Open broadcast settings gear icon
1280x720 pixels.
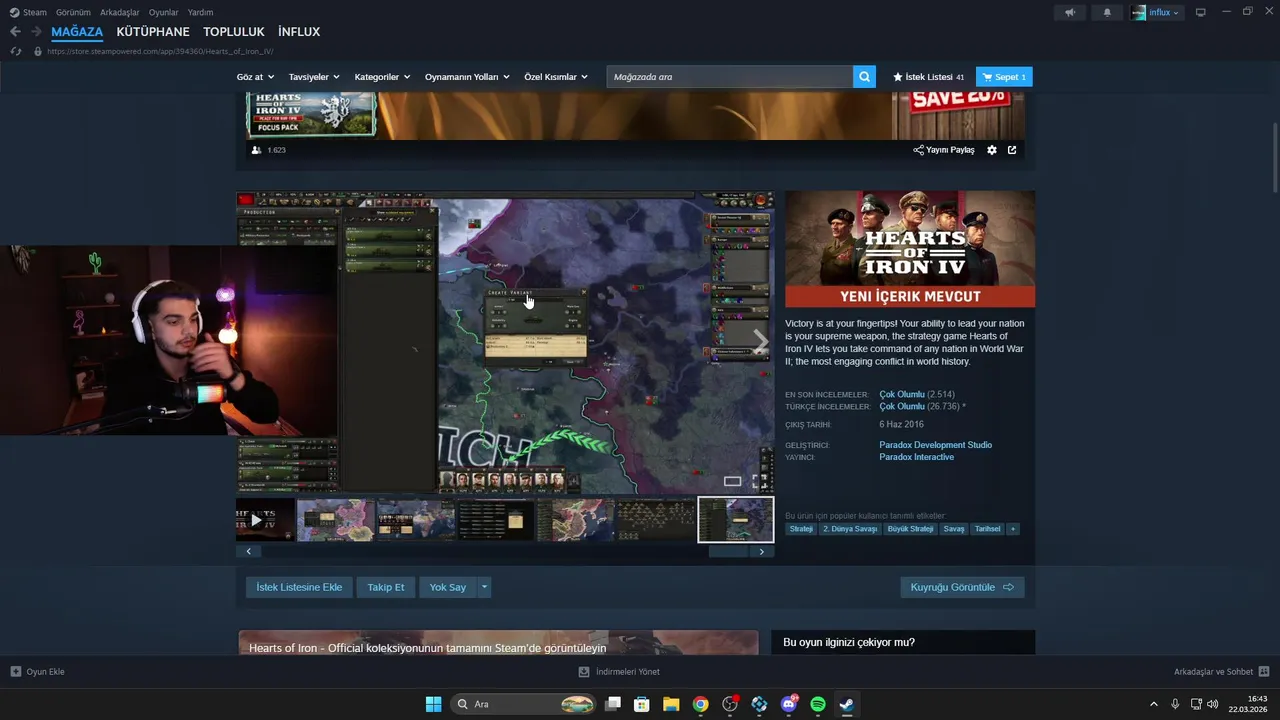coord(992,150)
